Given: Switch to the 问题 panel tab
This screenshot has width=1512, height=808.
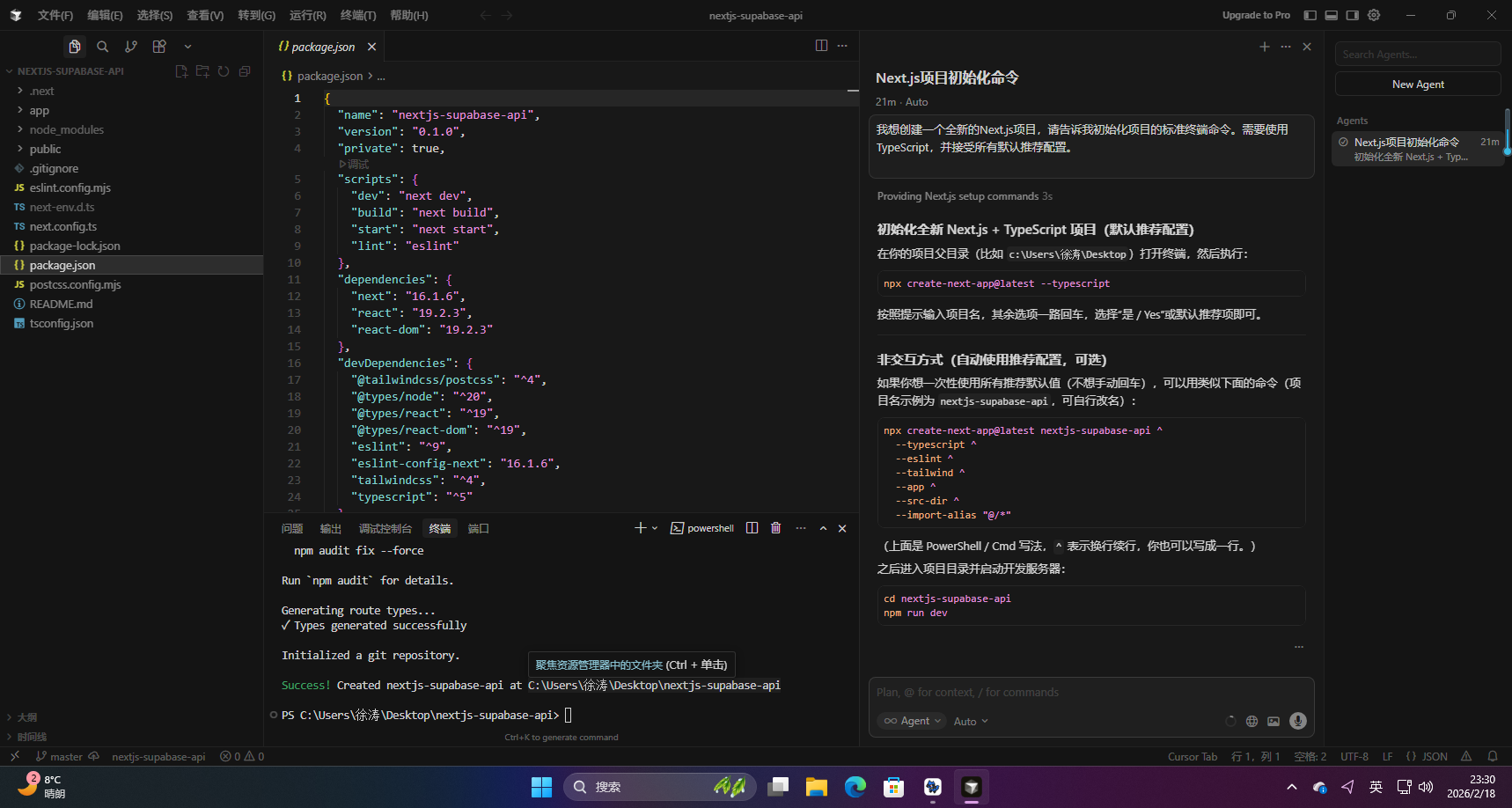Looking at the screenshot, I should click(x=292, y=528).
